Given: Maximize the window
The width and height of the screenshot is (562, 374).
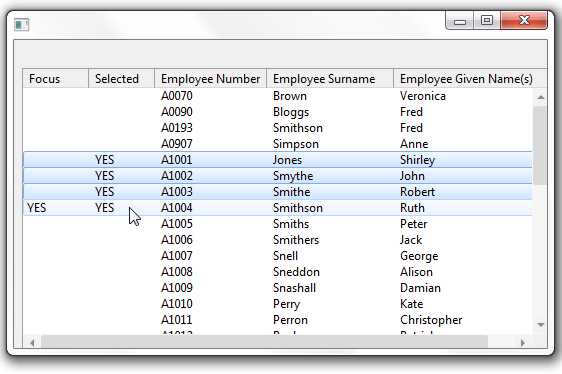Looking at the screenshot, I should (487, 20).
